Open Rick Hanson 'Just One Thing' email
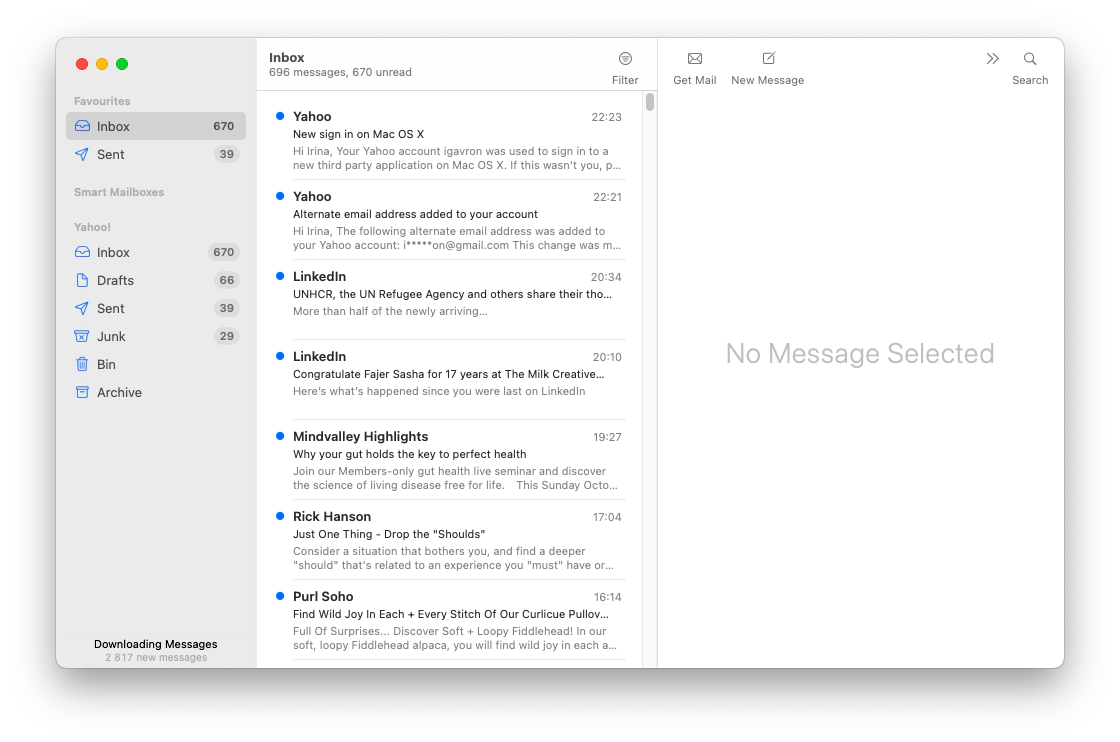 click(449, 540)
